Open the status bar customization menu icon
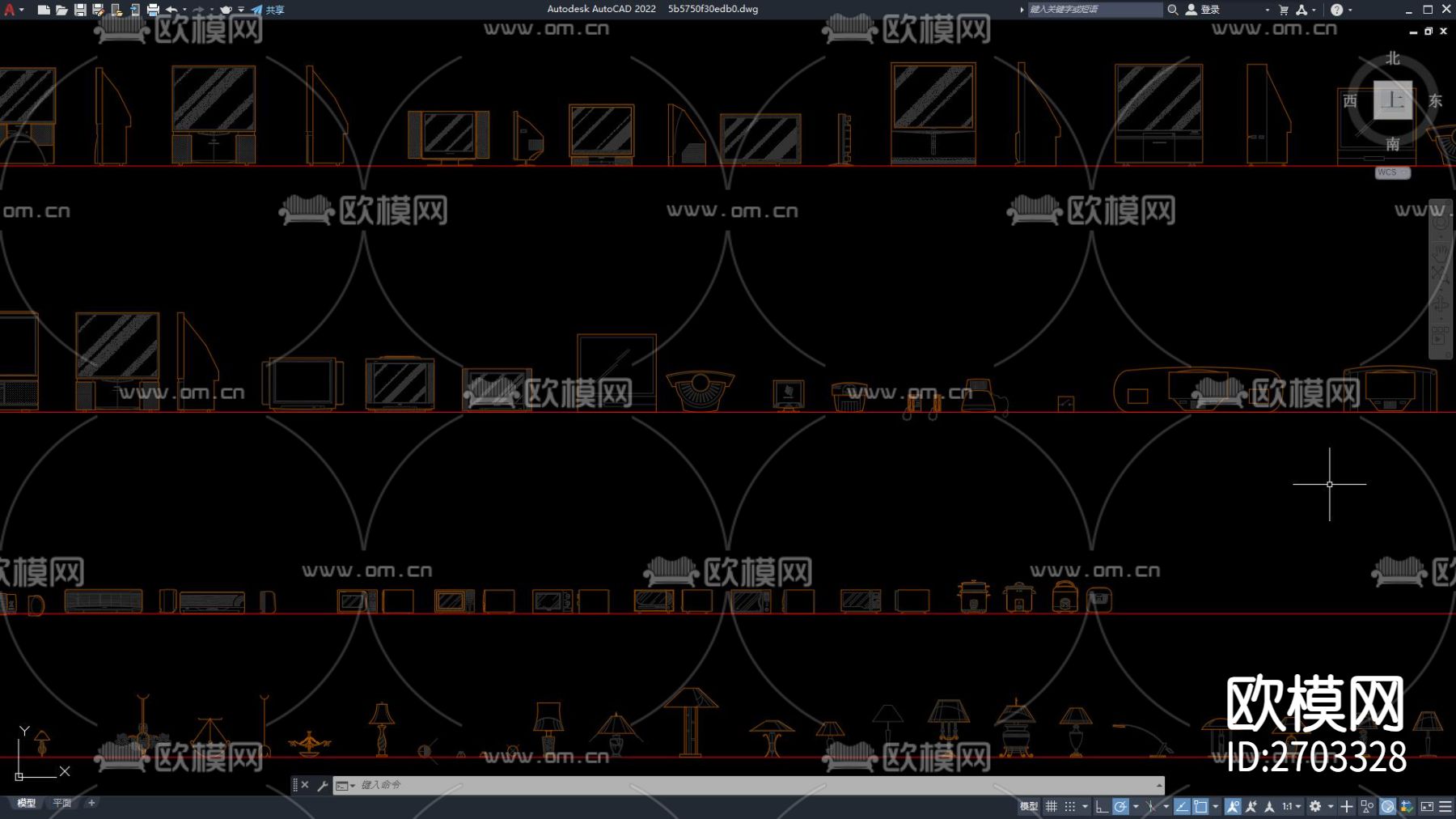The width and height of the screenshot is (1456, 819). [1445, 806]
